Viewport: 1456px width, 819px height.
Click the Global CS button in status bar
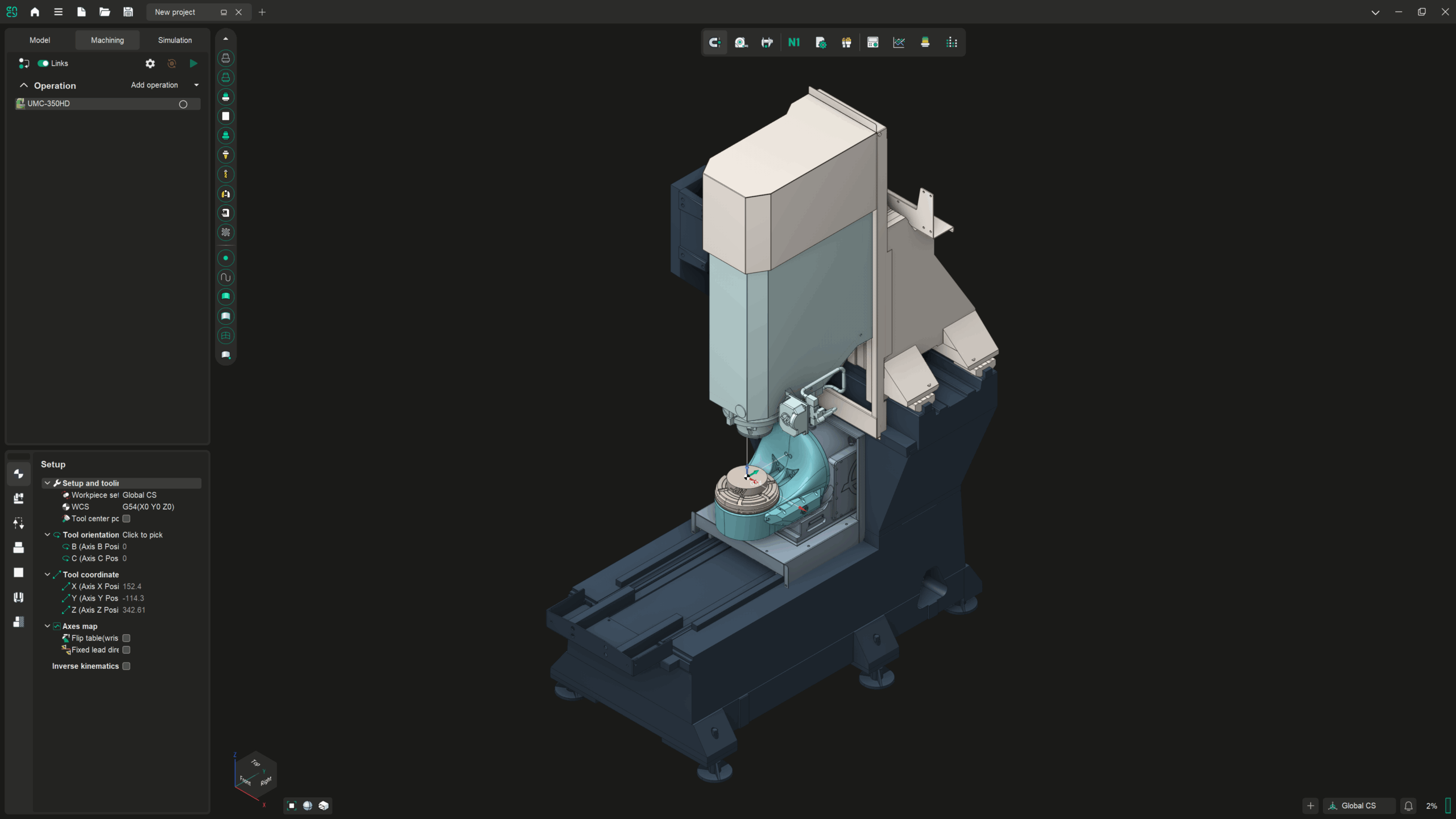[x=1358, y=806]
